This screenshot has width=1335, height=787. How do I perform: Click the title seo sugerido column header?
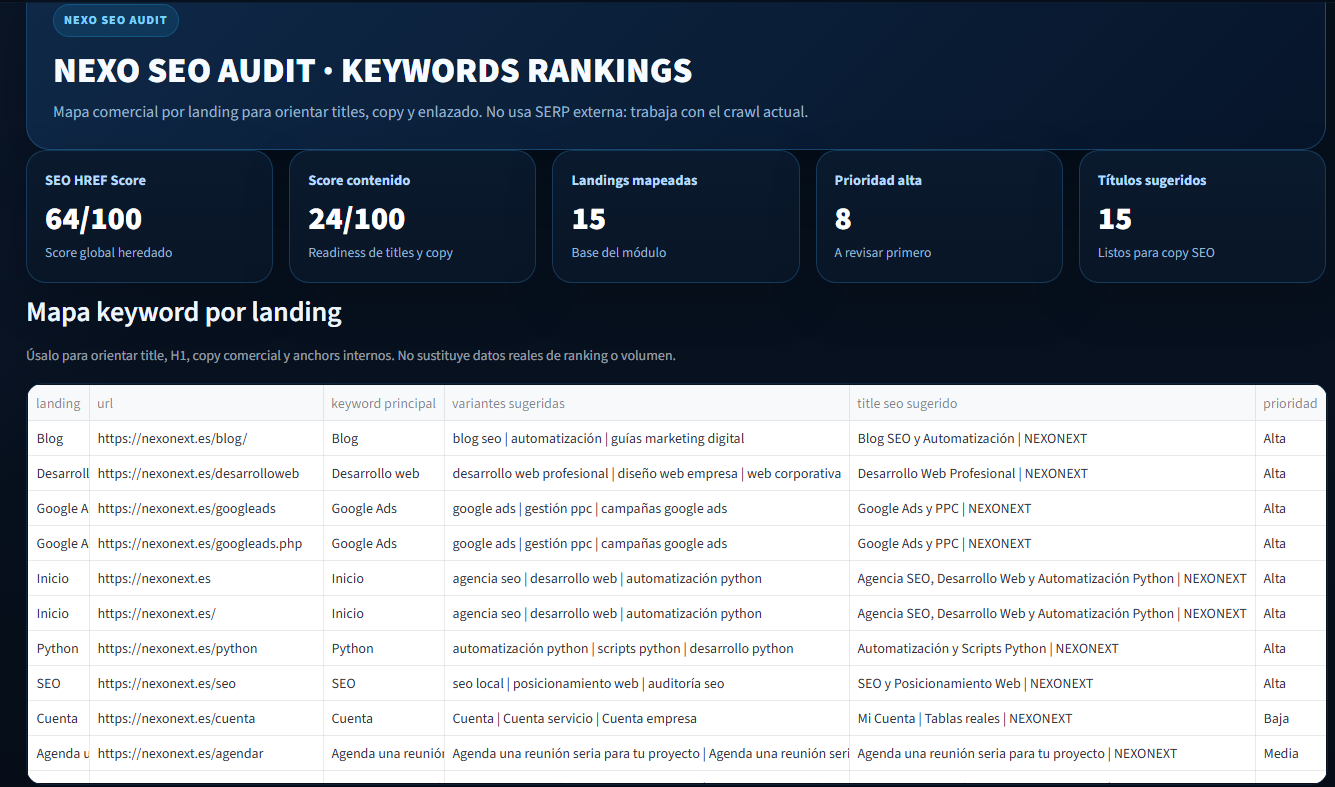[x=1053, y=403]
